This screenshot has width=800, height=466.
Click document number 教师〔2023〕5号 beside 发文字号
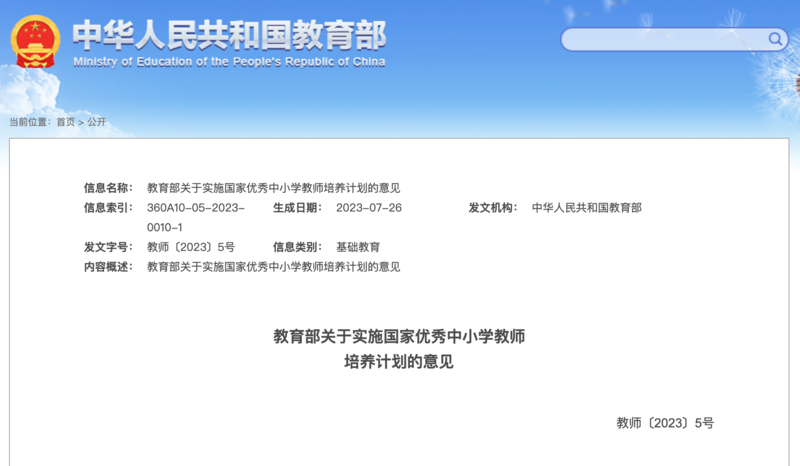pyautogui.click(x=190, y=247)
